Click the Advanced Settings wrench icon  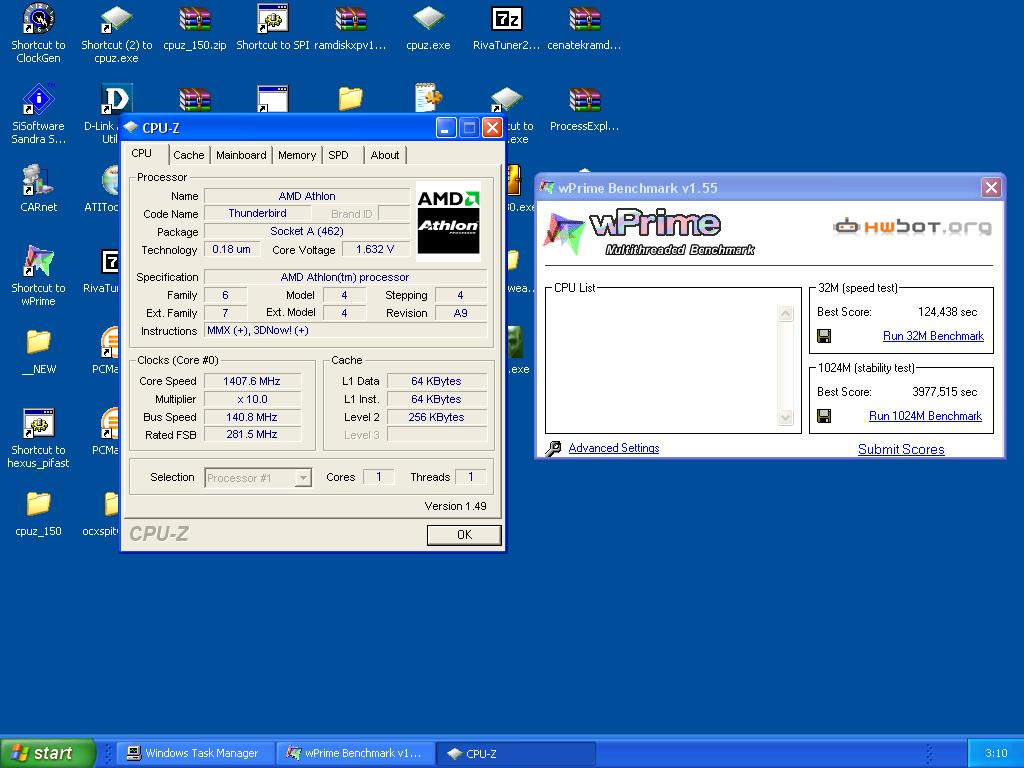click(x=553, y=448)
